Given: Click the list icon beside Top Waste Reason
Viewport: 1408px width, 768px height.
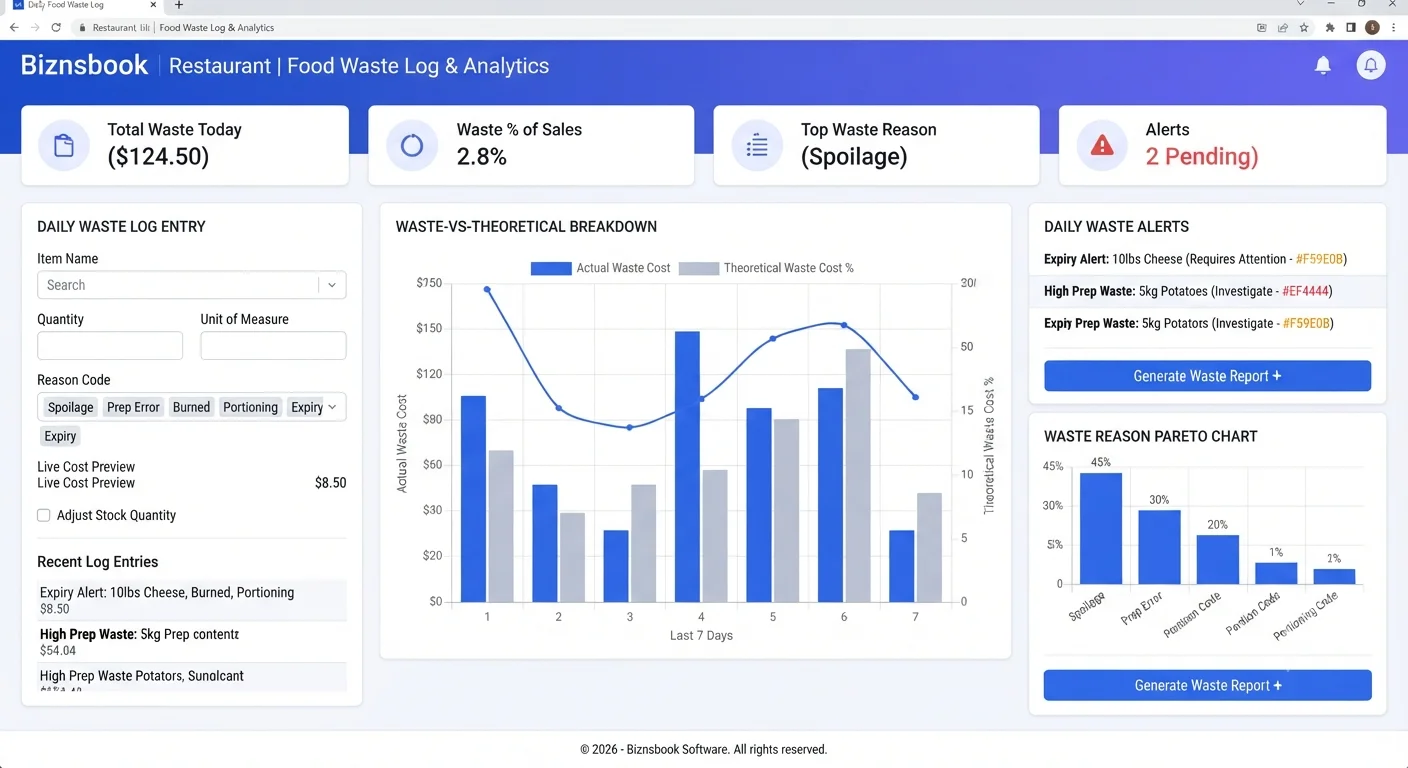Looking at the screenshot, I should [757, 146].
